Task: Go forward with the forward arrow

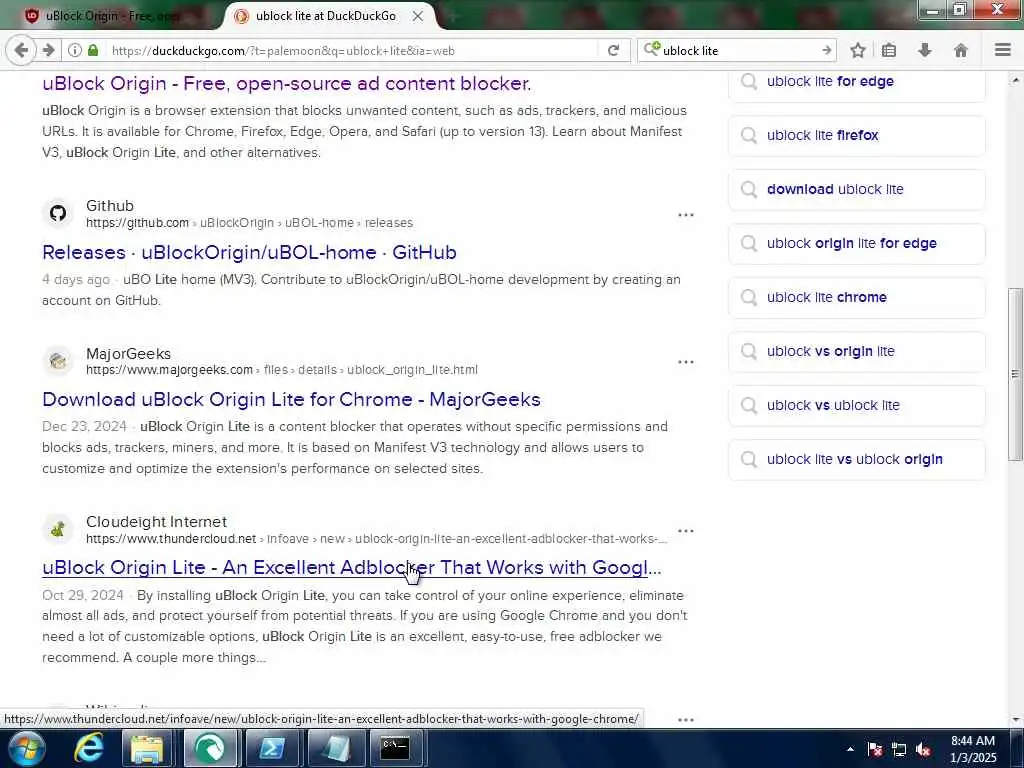Action: (x=48, y=50)
